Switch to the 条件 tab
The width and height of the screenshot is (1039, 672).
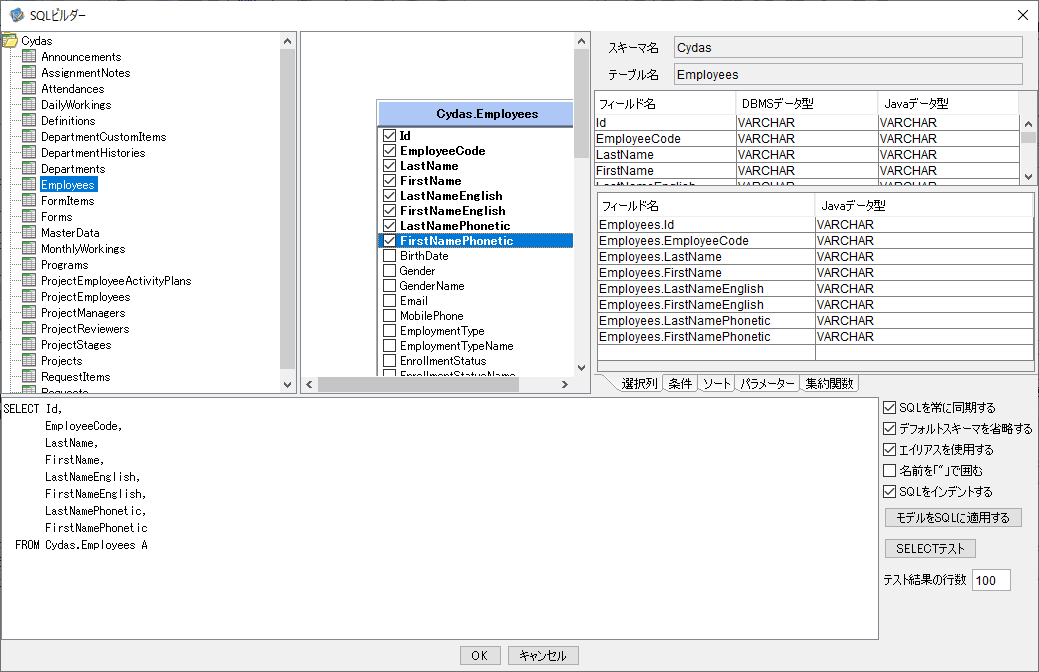680,384
